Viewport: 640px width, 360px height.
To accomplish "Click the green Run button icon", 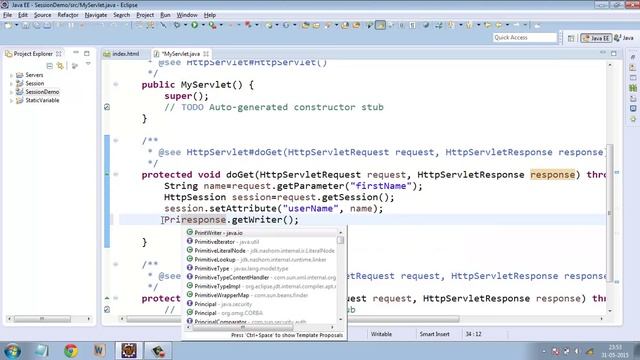I will click(195, 25).
